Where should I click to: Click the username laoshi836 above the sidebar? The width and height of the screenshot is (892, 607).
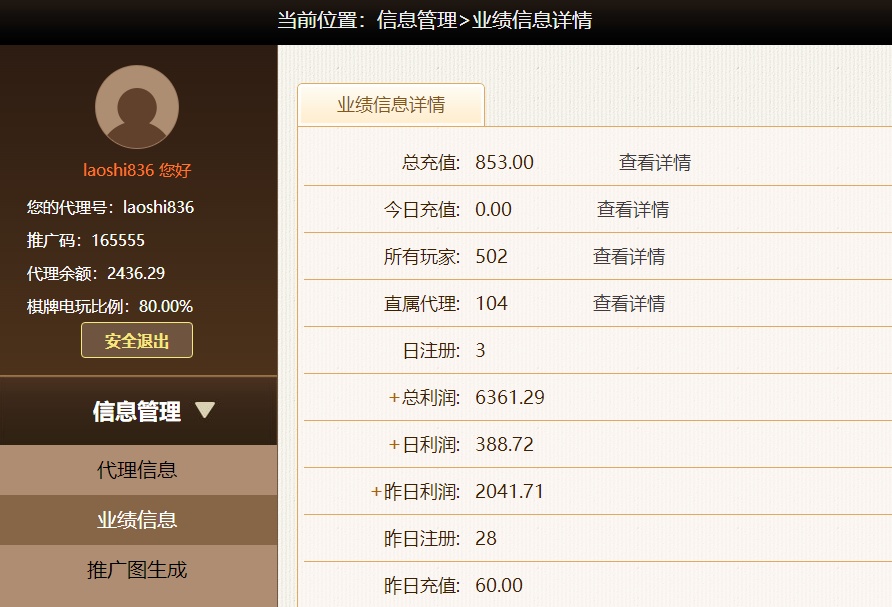pos(119,170)
